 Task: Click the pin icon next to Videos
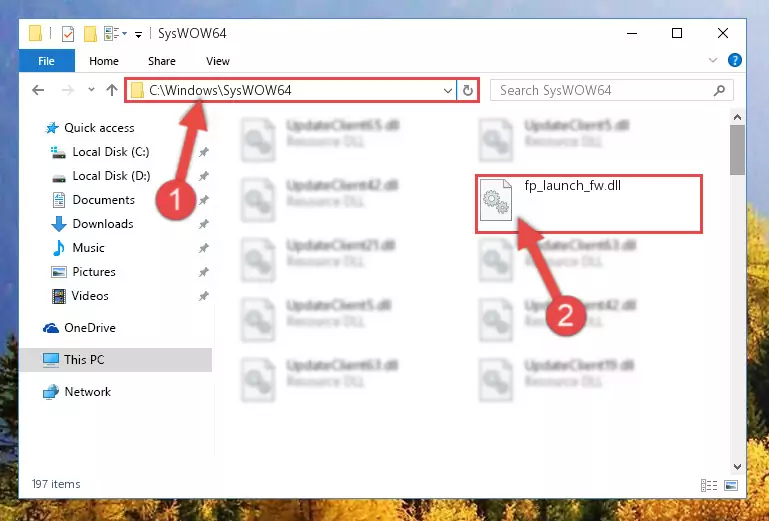pyautogui.click(x=204, y=296)
